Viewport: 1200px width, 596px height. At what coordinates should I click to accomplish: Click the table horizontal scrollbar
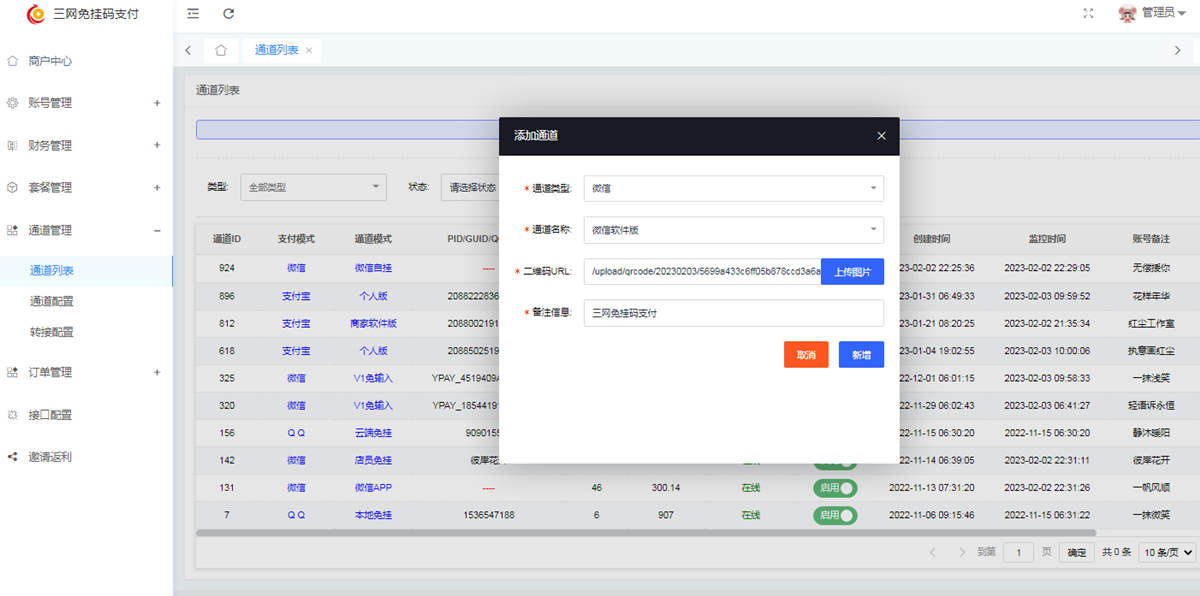tap(646, 533)
